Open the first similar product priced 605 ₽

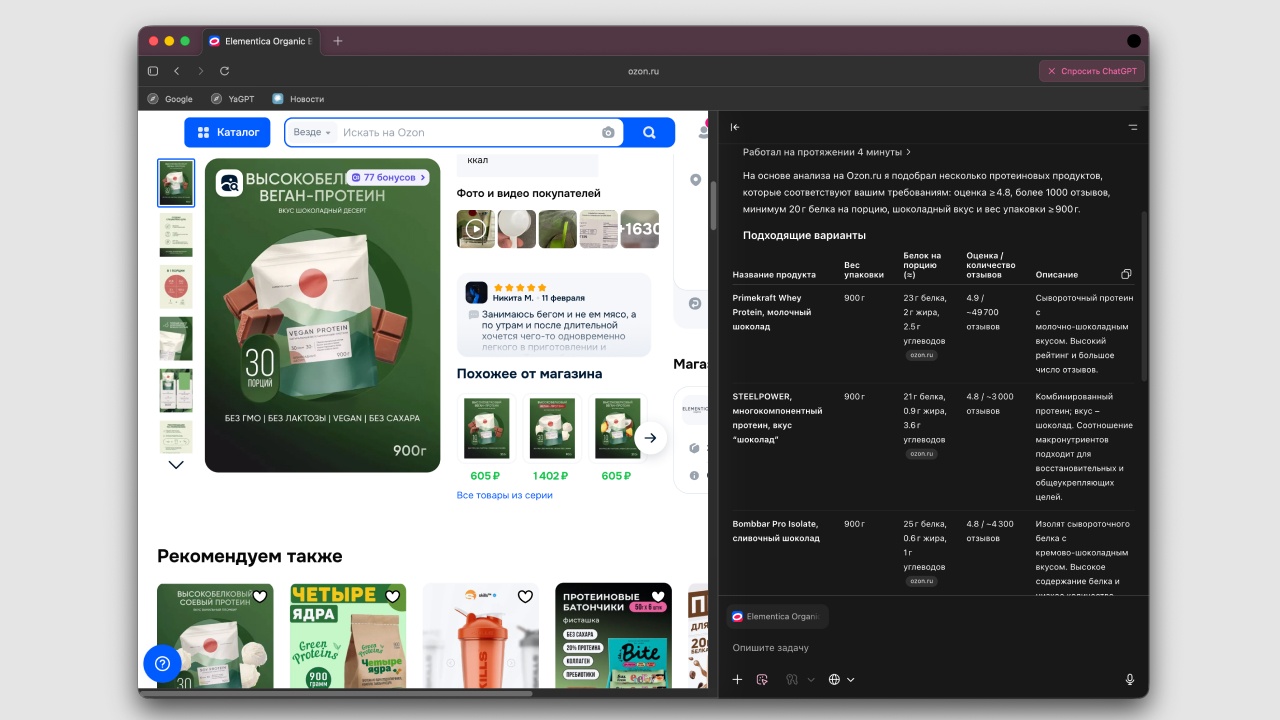(x=485, y=439)
